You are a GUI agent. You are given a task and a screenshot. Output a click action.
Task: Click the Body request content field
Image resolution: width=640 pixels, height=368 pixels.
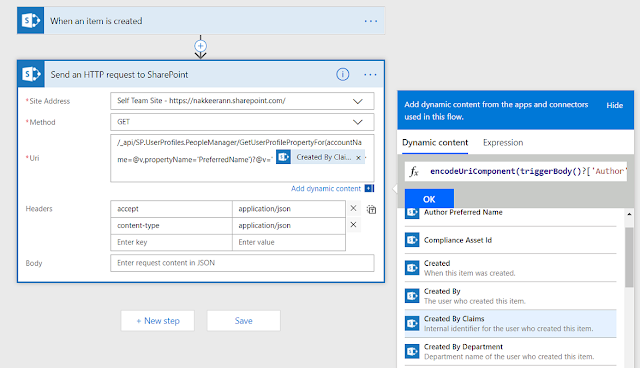242,263
